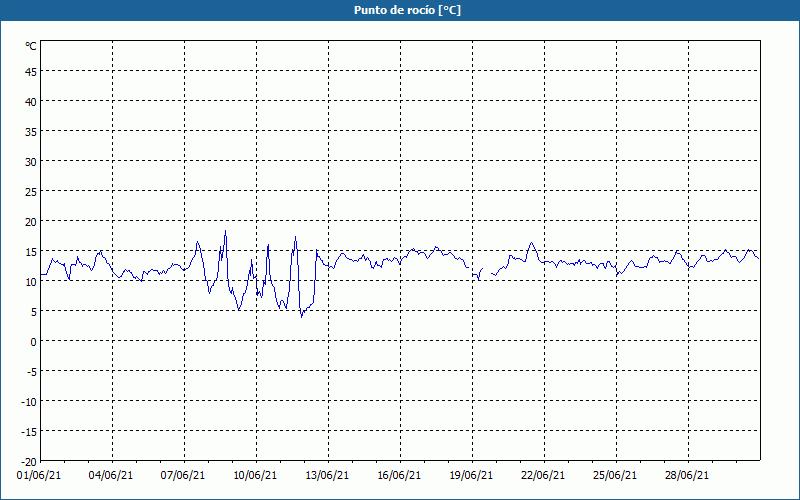Click the 20 y-axis value
The image size is (800, 500).
(x=31, y=222)
